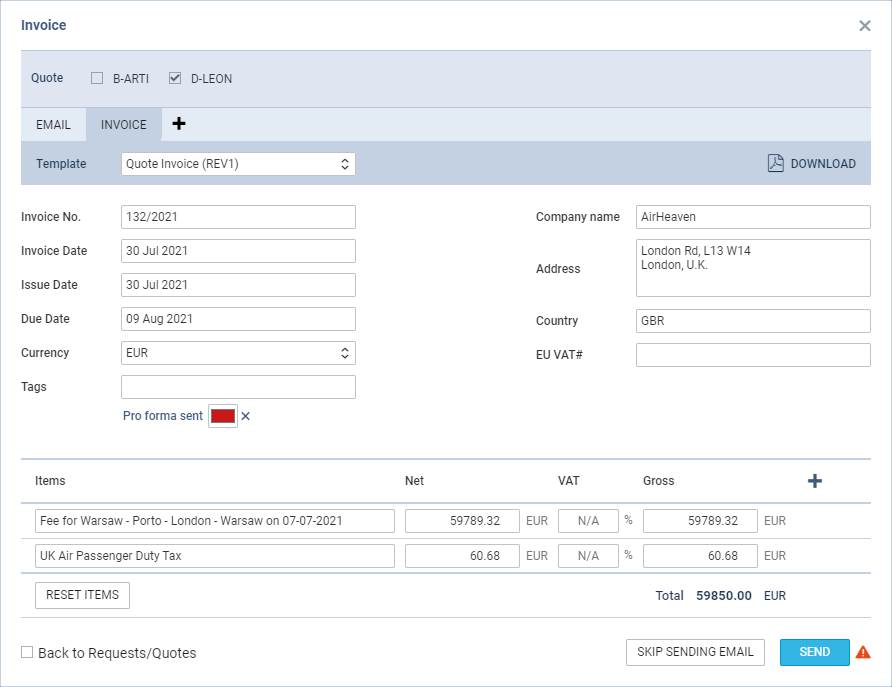Viewport: 892px width, 687px height.
Task: Add a new invoice item row
Action: [x=815, y=481]
